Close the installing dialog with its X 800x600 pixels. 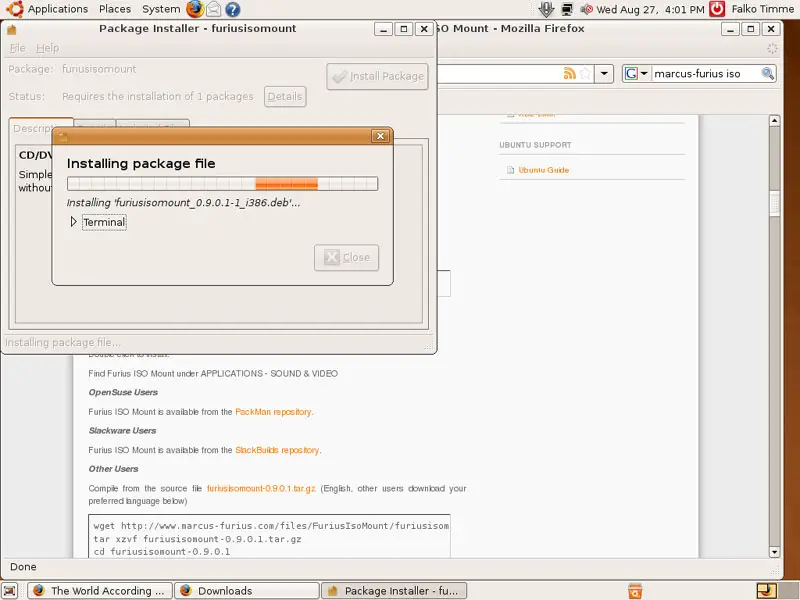point(380,136)
